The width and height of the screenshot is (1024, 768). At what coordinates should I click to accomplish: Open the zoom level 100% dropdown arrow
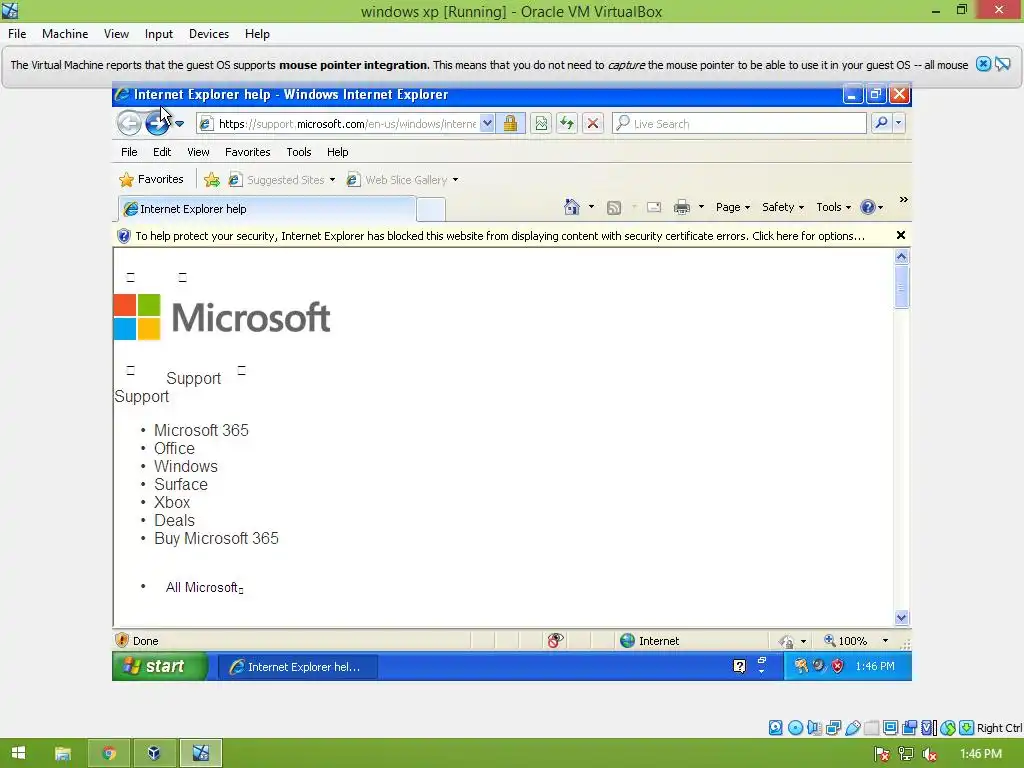tap(885, 641)
